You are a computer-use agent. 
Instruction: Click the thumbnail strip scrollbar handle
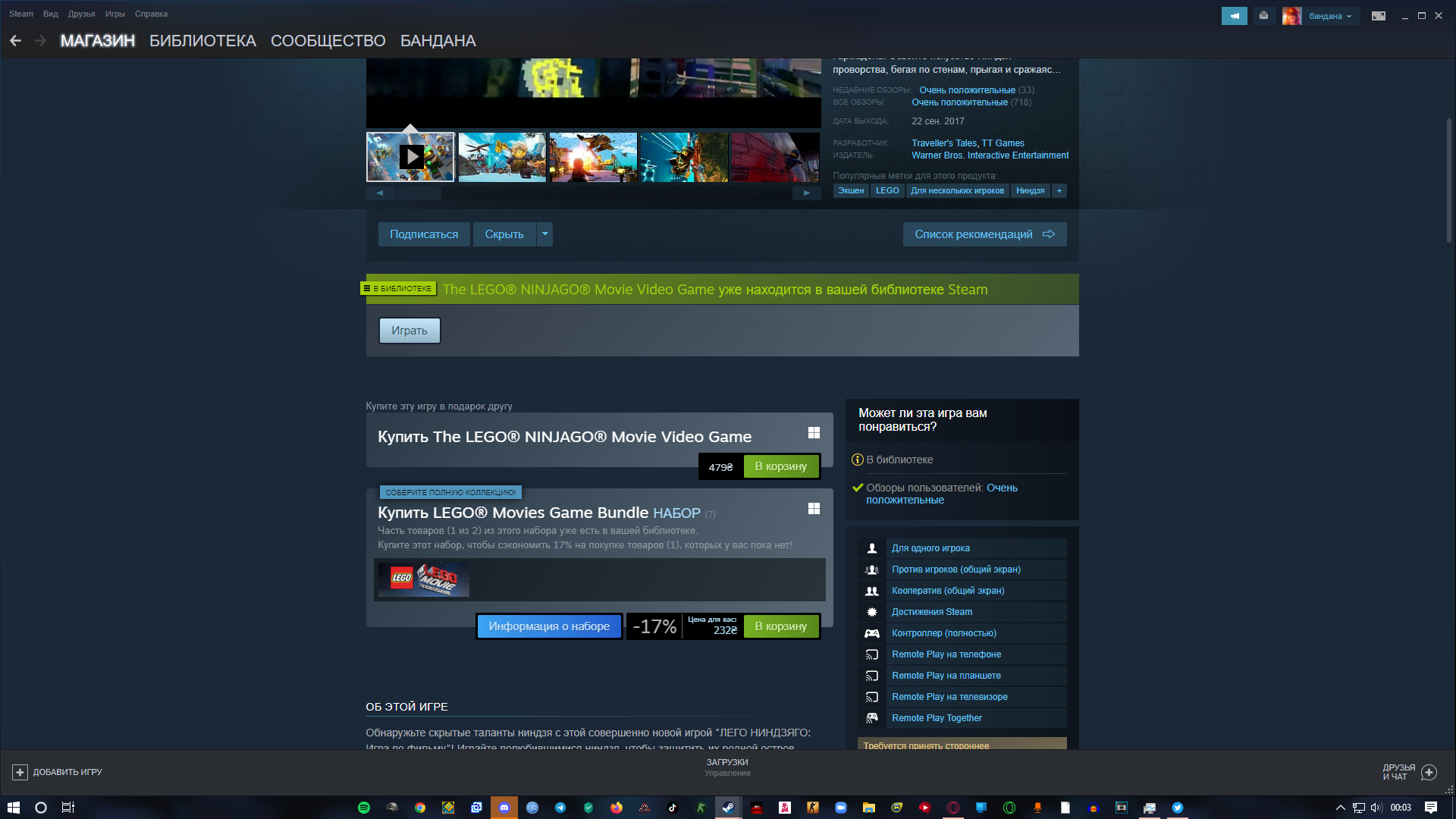[x=418, y=193]
